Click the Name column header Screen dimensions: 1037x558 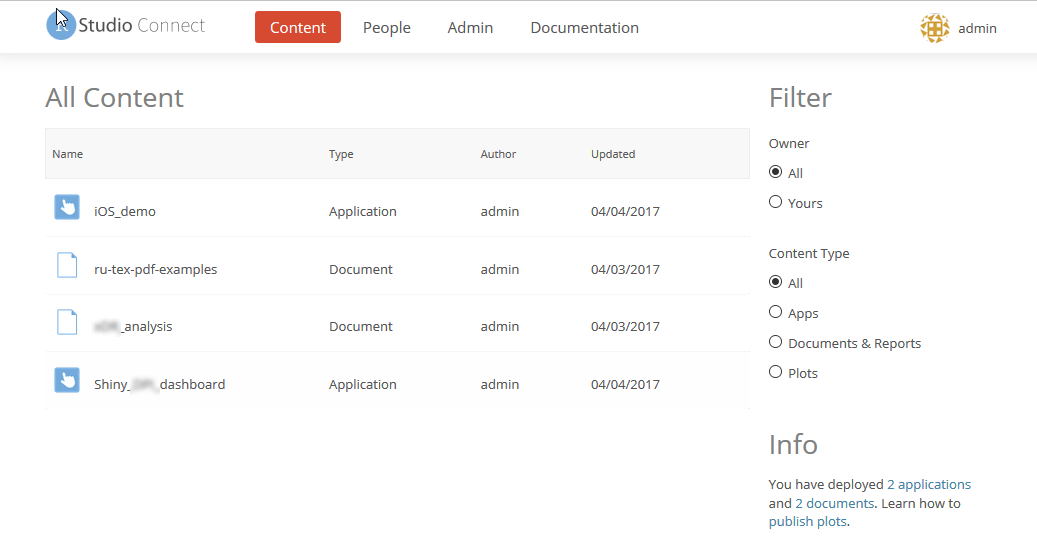click(x=67, y=154)
